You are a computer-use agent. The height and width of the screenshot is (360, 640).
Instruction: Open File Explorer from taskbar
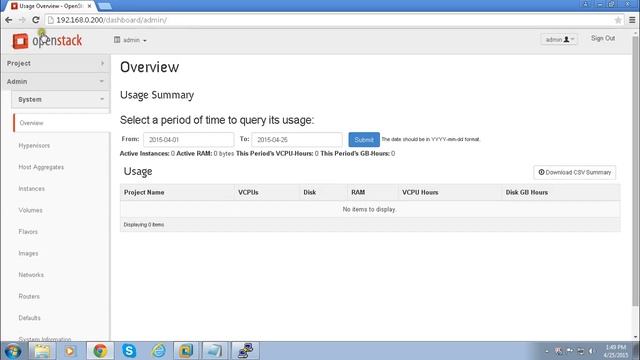42,351
